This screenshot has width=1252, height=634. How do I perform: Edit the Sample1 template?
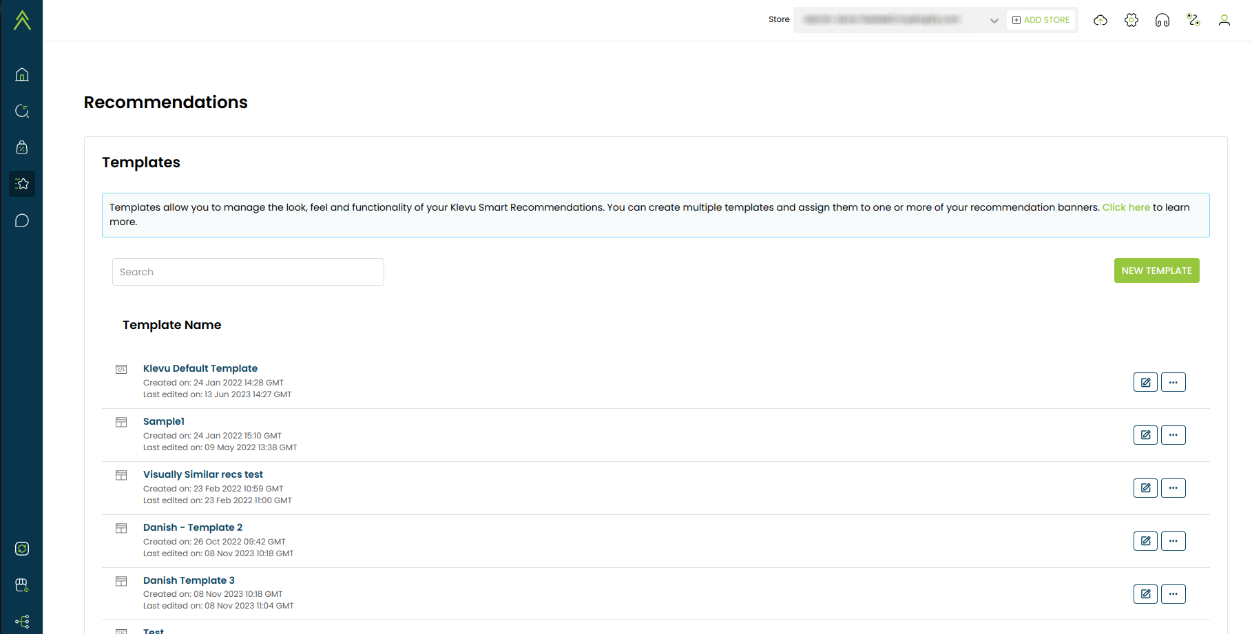pos(1145,435)
